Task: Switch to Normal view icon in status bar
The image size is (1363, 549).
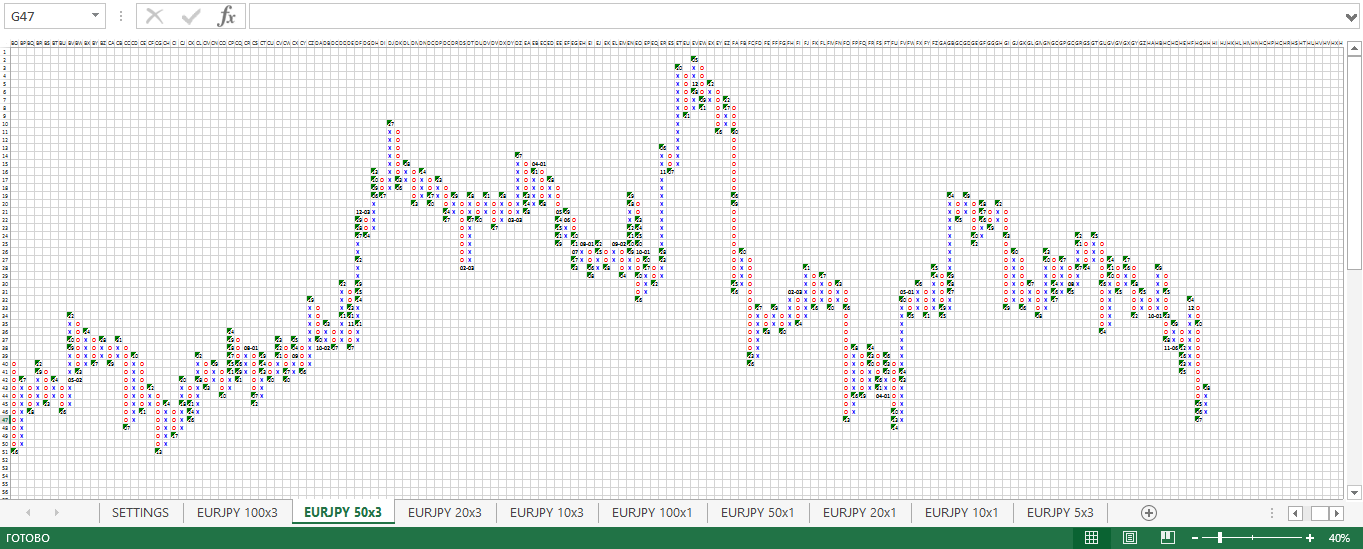Action: [x=1092, y=538]
